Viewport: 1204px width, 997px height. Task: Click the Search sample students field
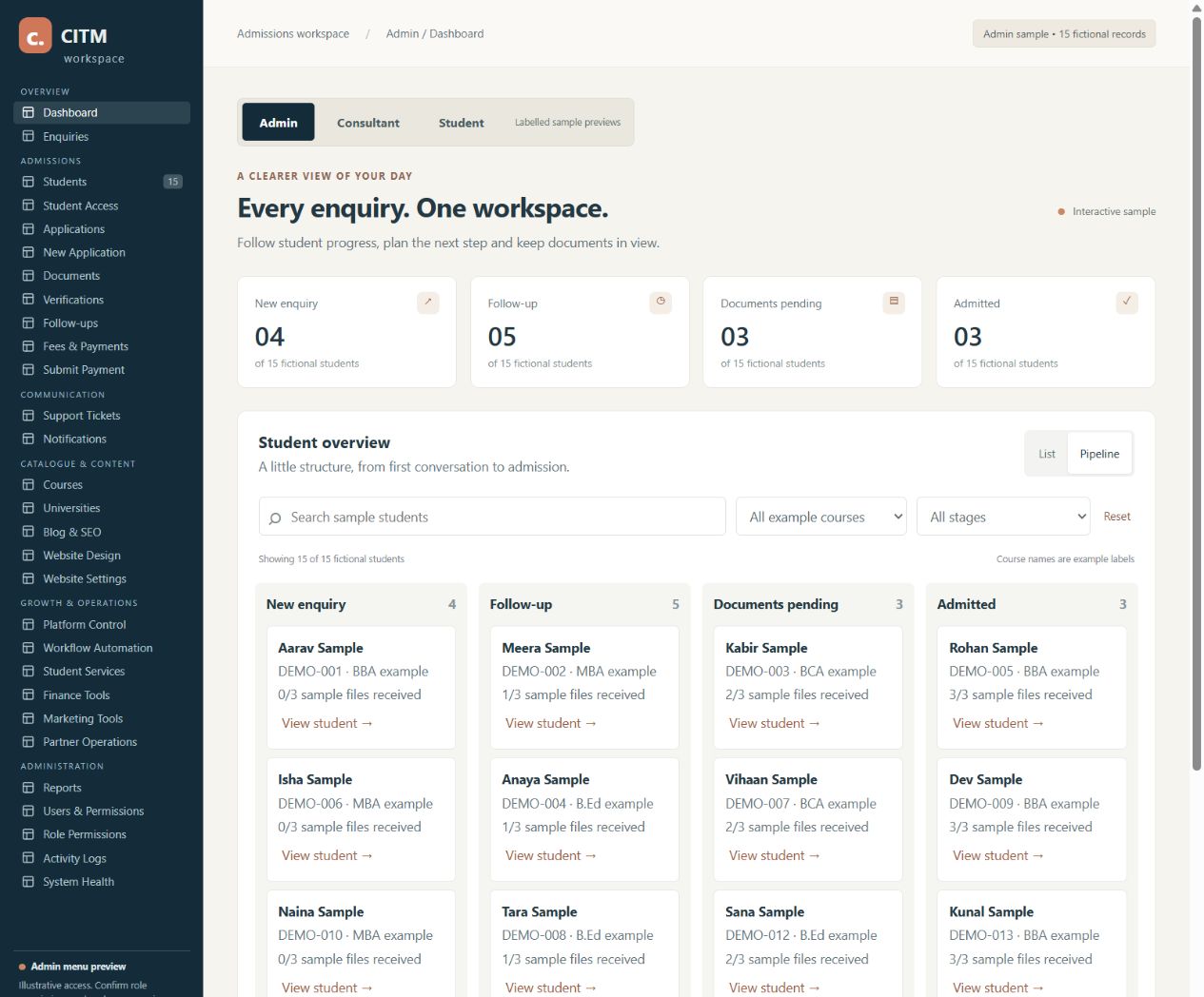(x=492, y=517)
